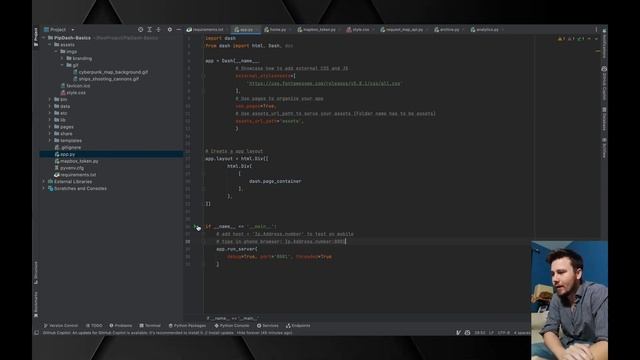
Task: Expand the branding folder
Action: 62,58
